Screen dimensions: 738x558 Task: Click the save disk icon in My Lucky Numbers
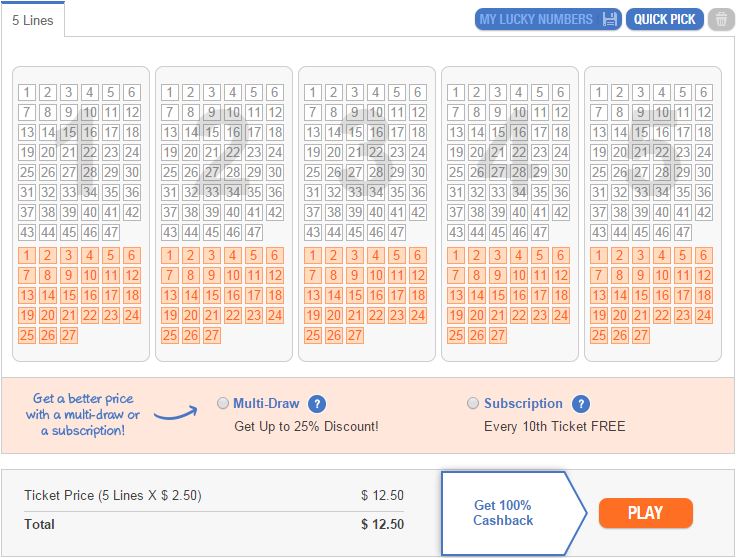click(610, 20)
